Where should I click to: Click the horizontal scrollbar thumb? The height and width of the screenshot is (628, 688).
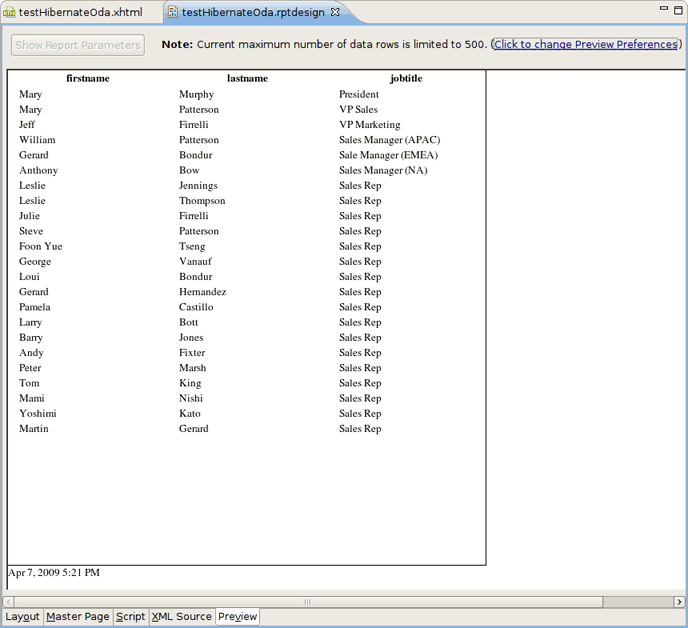pos(308,602)
